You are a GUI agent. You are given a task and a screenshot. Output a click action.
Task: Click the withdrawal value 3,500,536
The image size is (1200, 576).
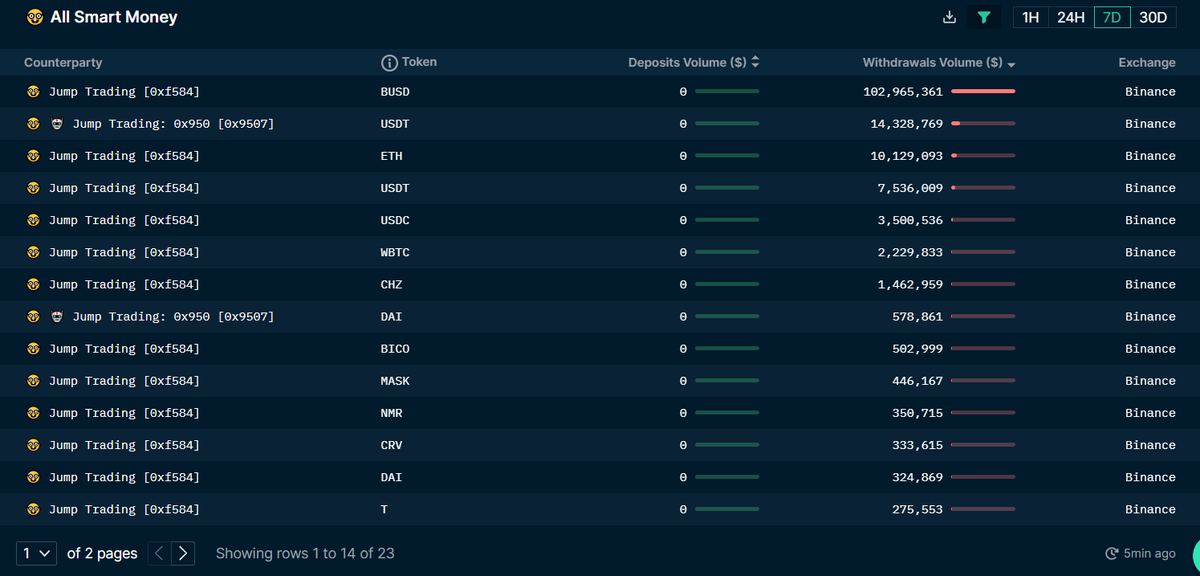(x=910, y=220)
